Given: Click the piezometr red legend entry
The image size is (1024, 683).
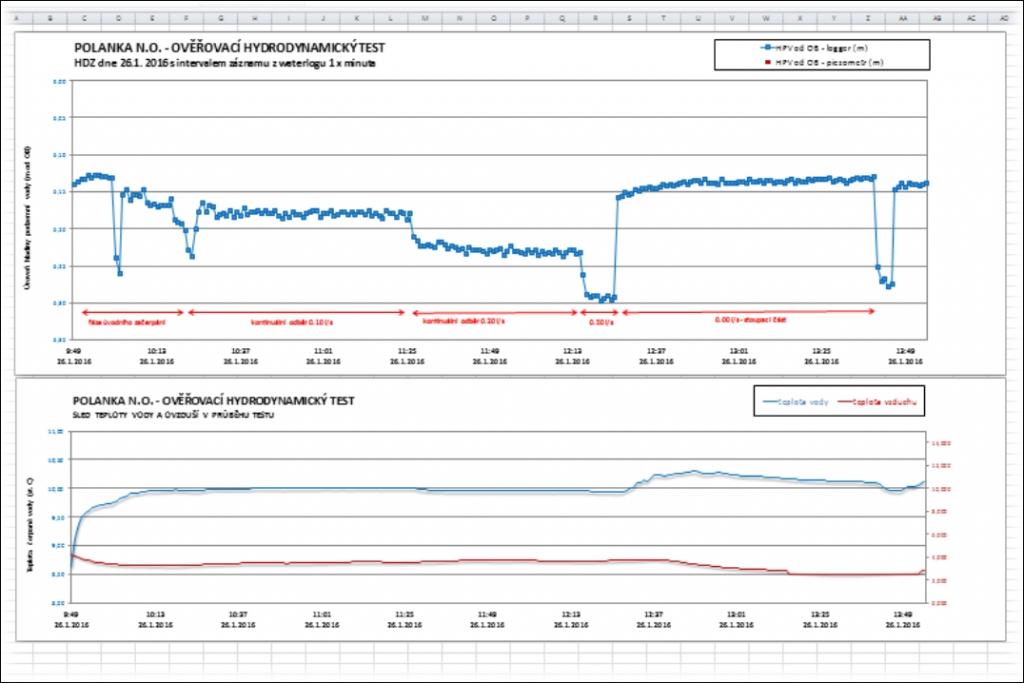Looking at the screenshot, I should click(824, 63).
